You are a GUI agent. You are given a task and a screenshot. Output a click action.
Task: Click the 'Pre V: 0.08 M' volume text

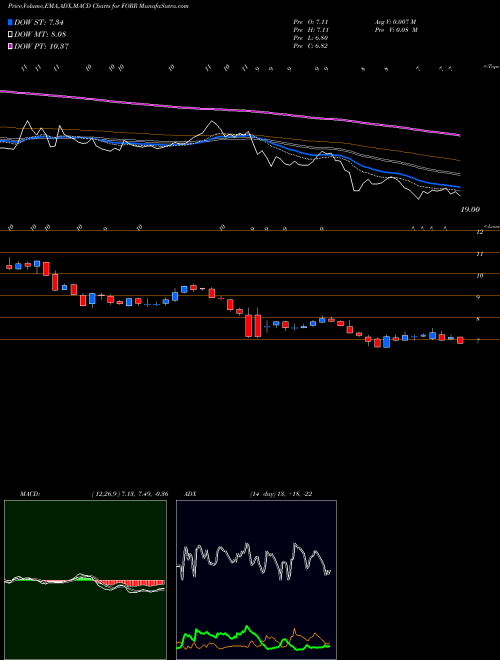pos(395,30)
